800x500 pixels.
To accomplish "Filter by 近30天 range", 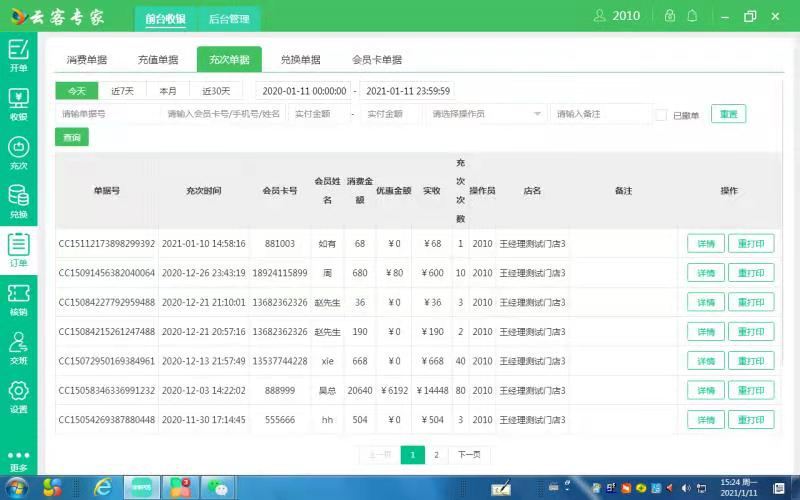I will (216, 91).
